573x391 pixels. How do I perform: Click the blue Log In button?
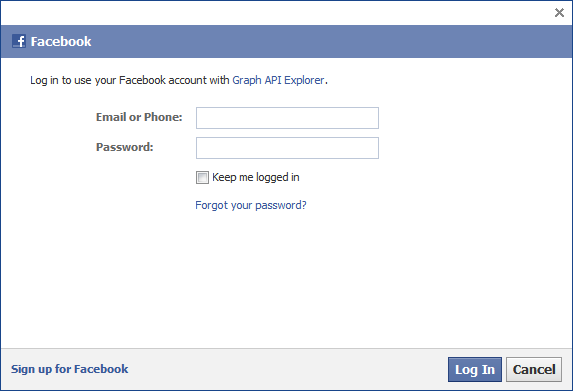(x=475, y=369)
